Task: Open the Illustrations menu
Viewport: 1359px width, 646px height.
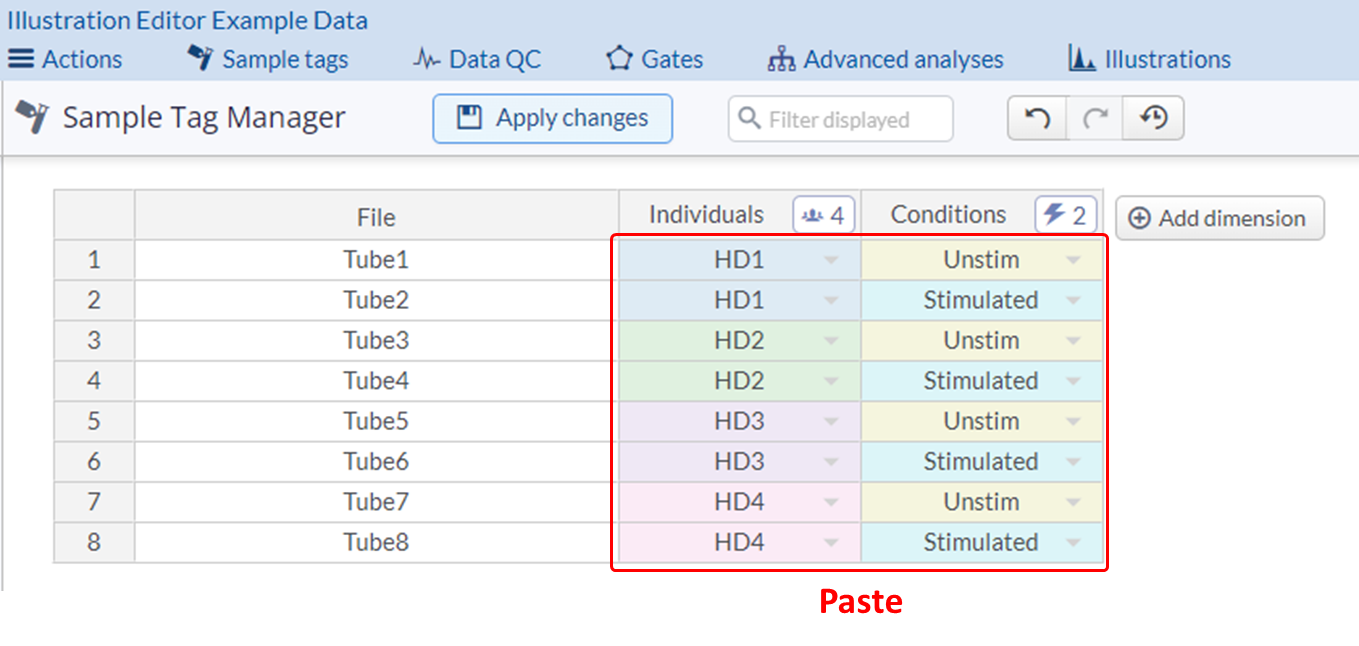Action: [x=1150, y=60]
